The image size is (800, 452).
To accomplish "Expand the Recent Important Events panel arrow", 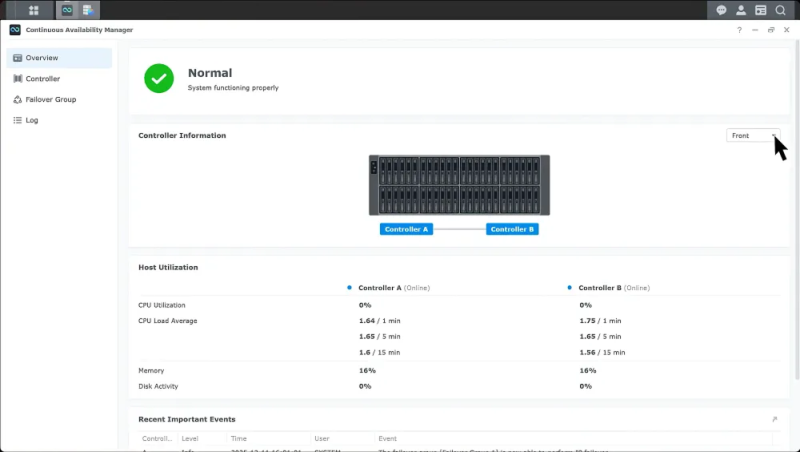I will pos(774,419).
